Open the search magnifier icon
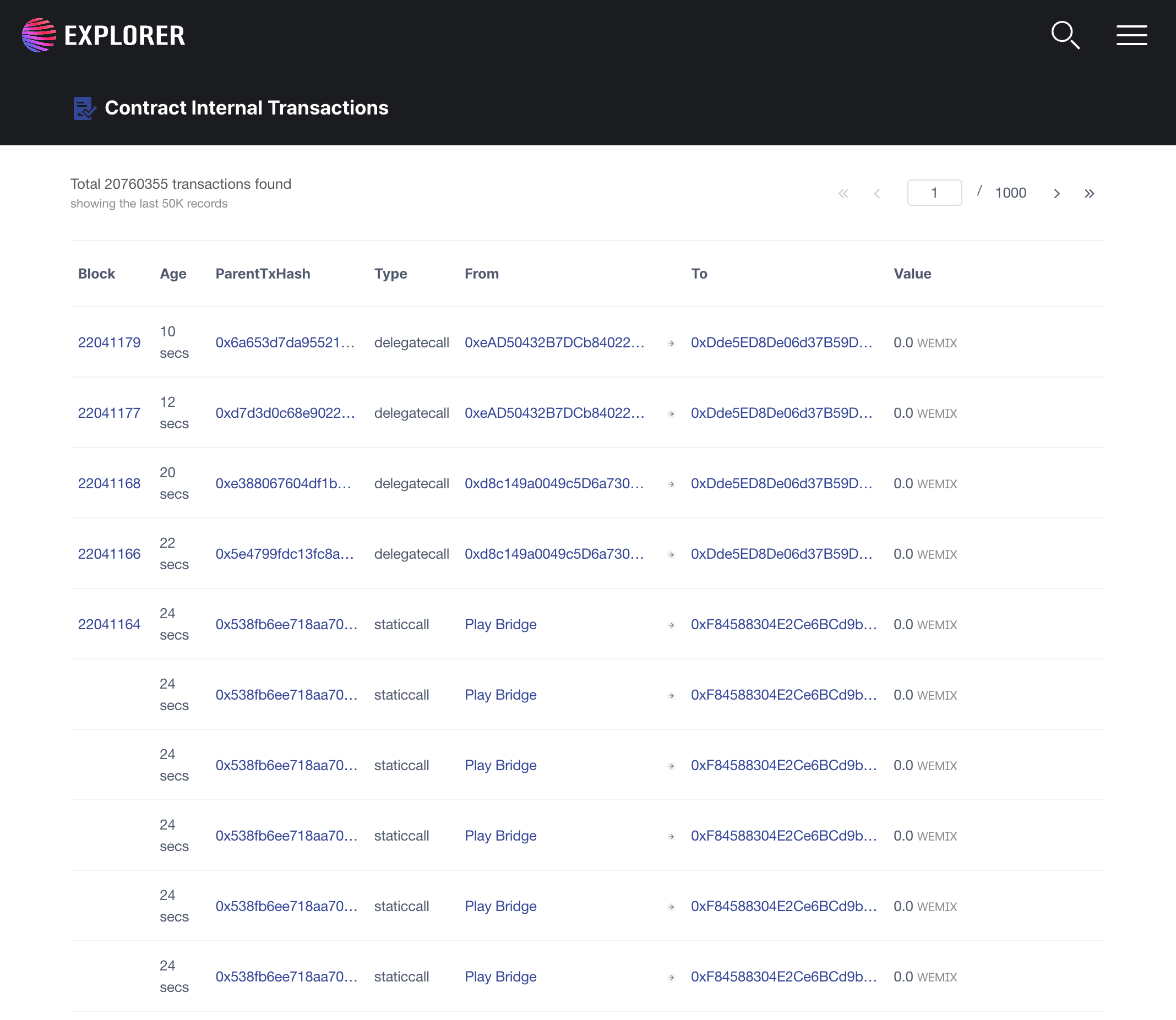The image size is (1176, 1020). [1064, 35]
